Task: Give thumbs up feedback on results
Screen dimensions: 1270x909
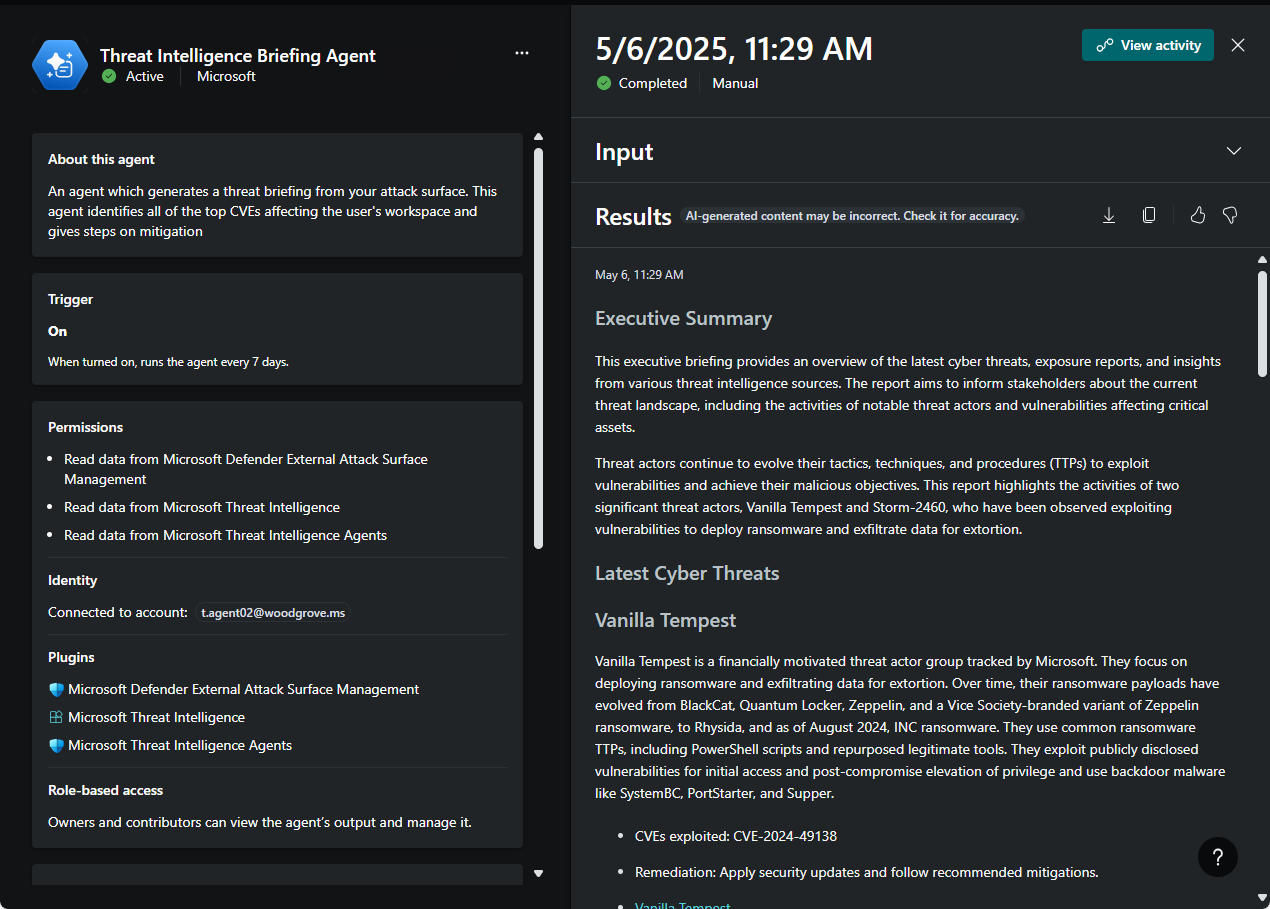Action: (1197, 215)
